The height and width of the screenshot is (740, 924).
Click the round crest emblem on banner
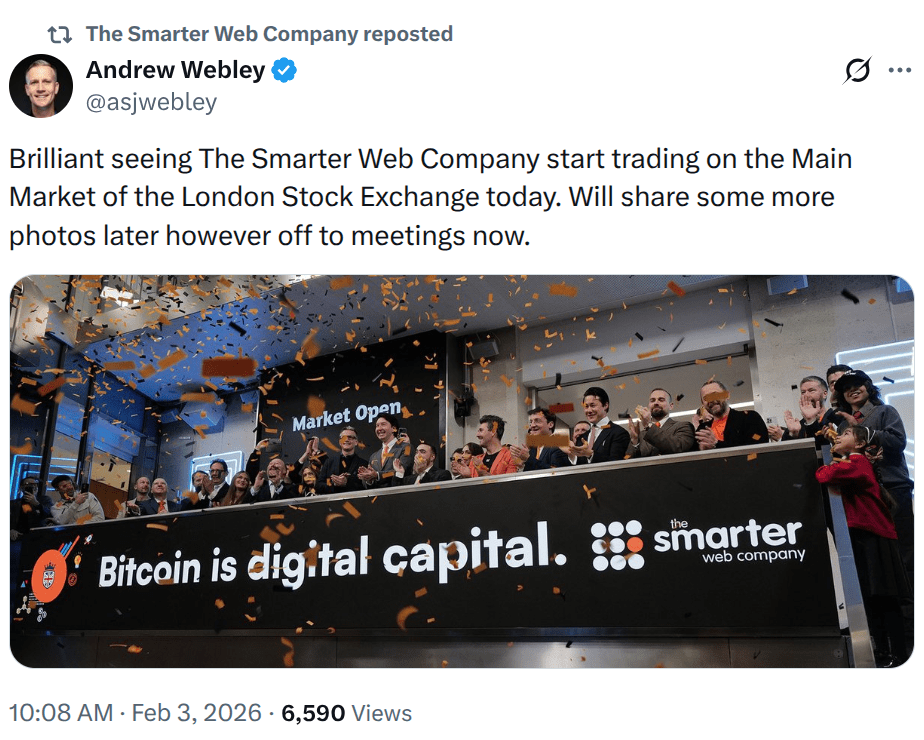click(x=45, y=578)
